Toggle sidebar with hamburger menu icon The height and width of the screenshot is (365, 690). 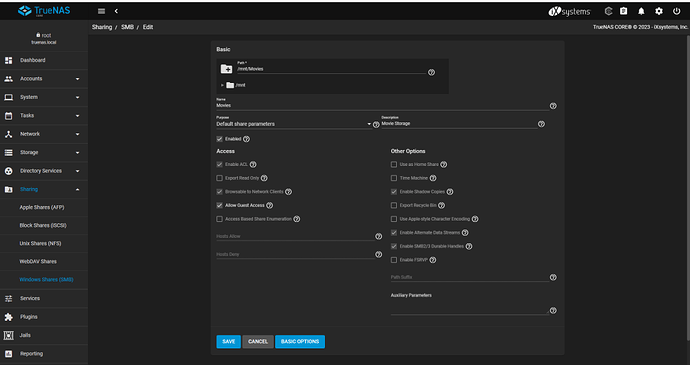(x=102, y=11)
